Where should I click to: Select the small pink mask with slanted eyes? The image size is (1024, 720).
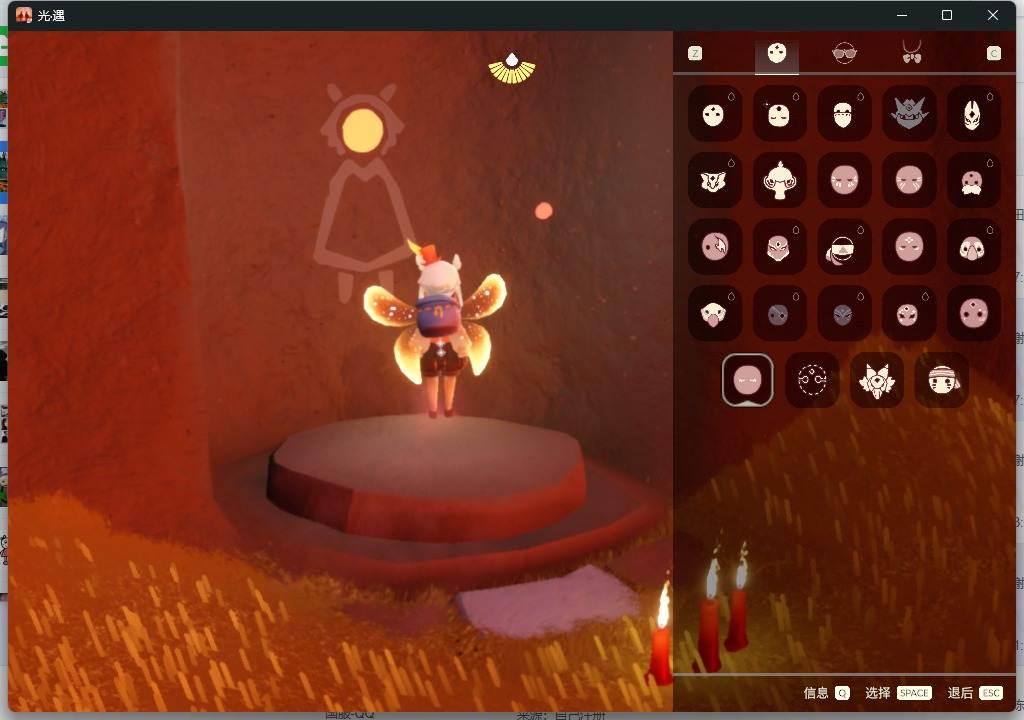(x=909, y=314)
